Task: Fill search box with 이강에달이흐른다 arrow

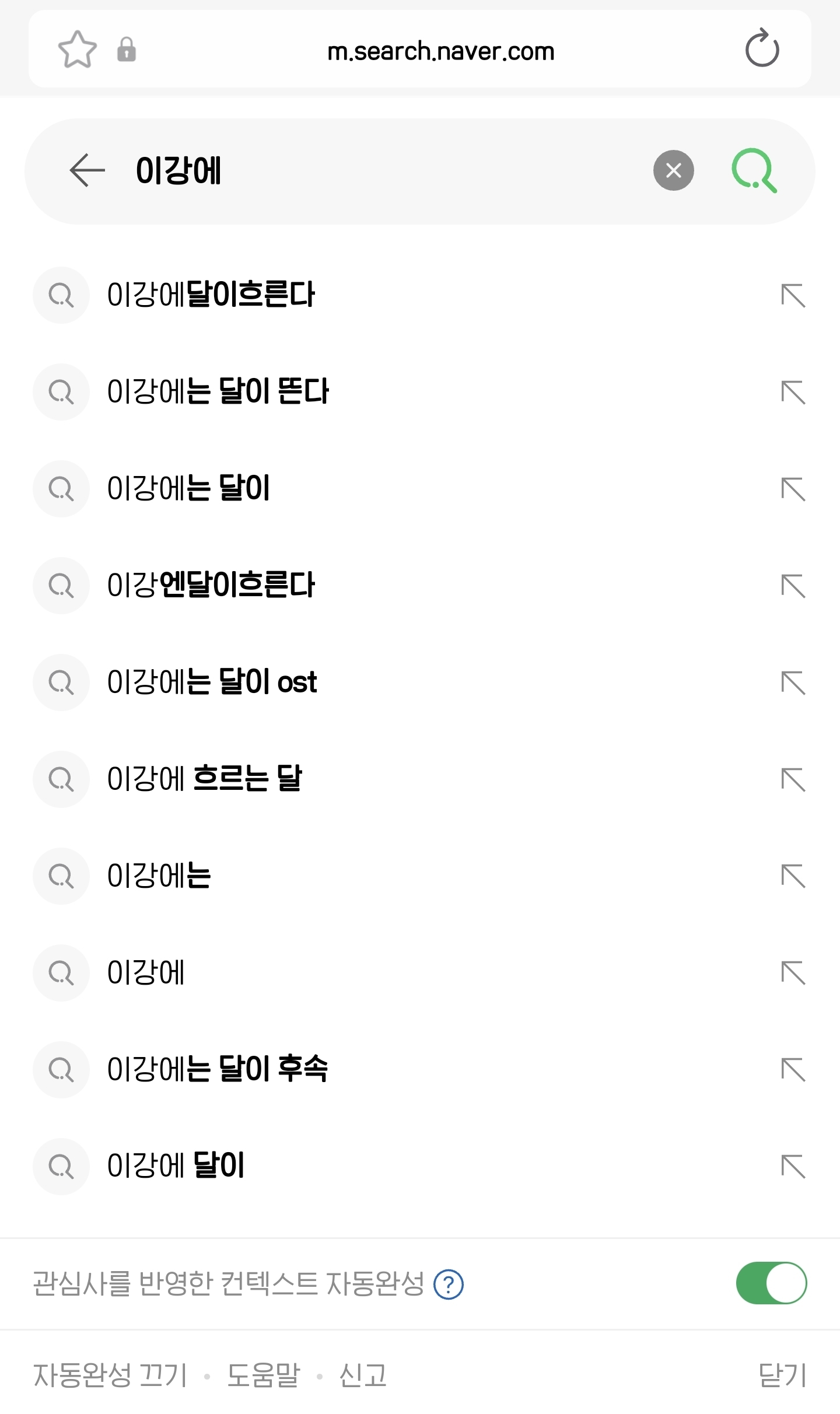Action: (793, 295)
